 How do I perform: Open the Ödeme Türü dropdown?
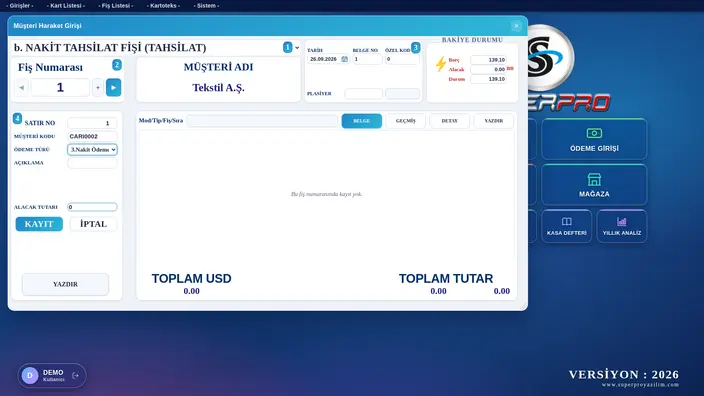tap(92, 150)
